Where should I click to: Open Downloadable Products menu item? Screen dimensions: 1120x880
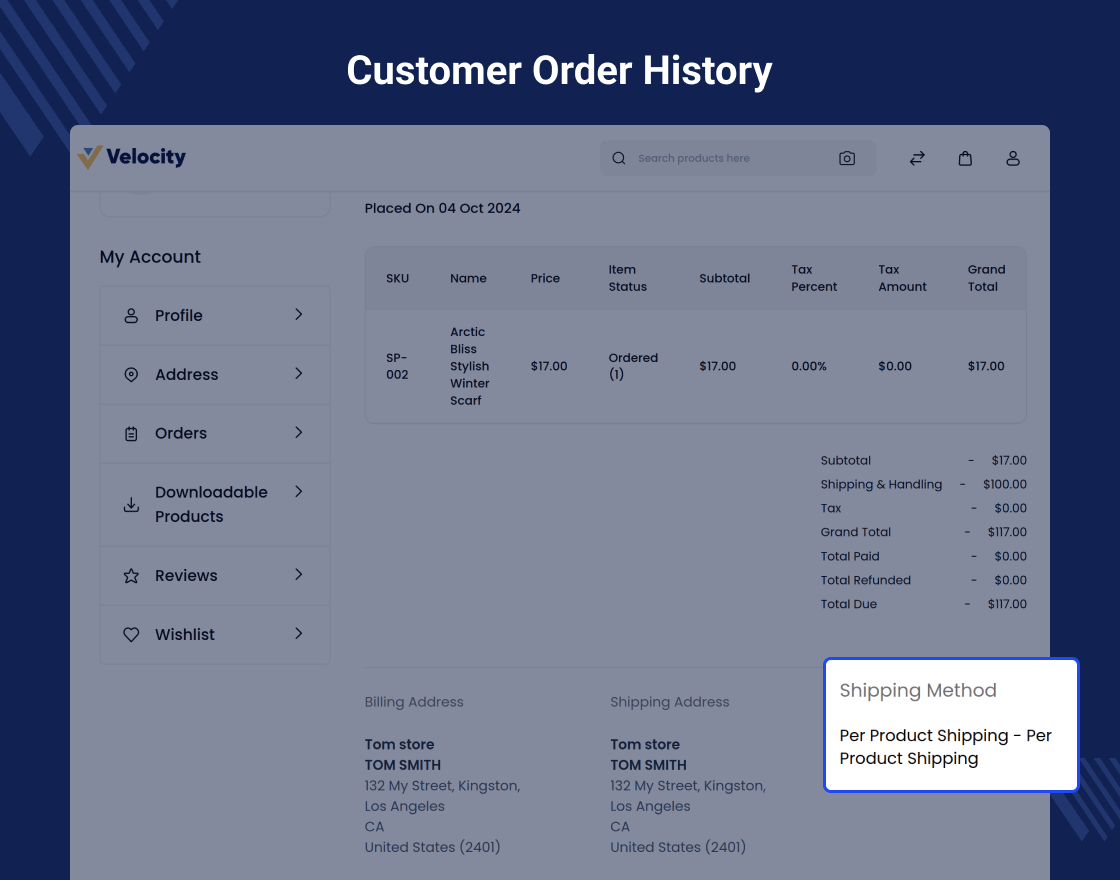pos(215,505)
